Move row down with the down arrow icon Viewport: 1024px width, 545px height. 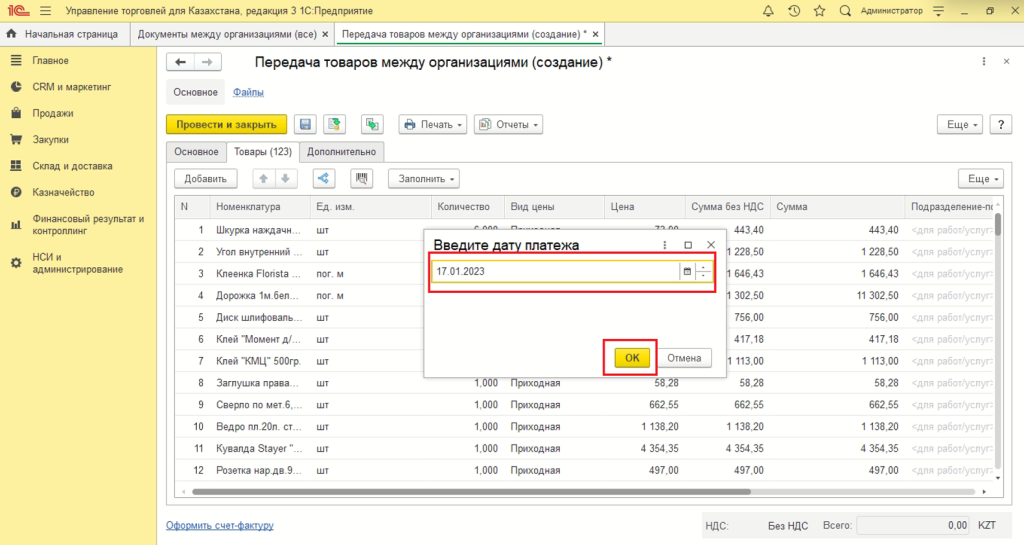tap(285, 178)
